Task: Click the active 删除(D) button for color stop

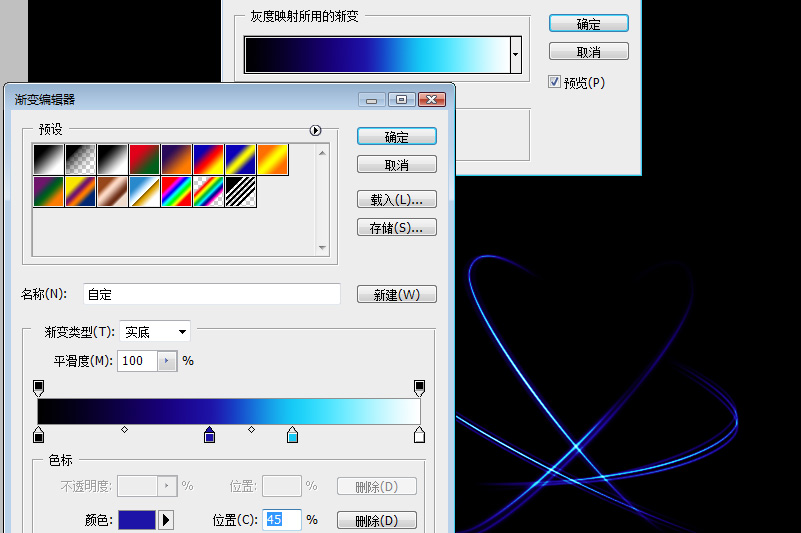Action: point(377,520)
